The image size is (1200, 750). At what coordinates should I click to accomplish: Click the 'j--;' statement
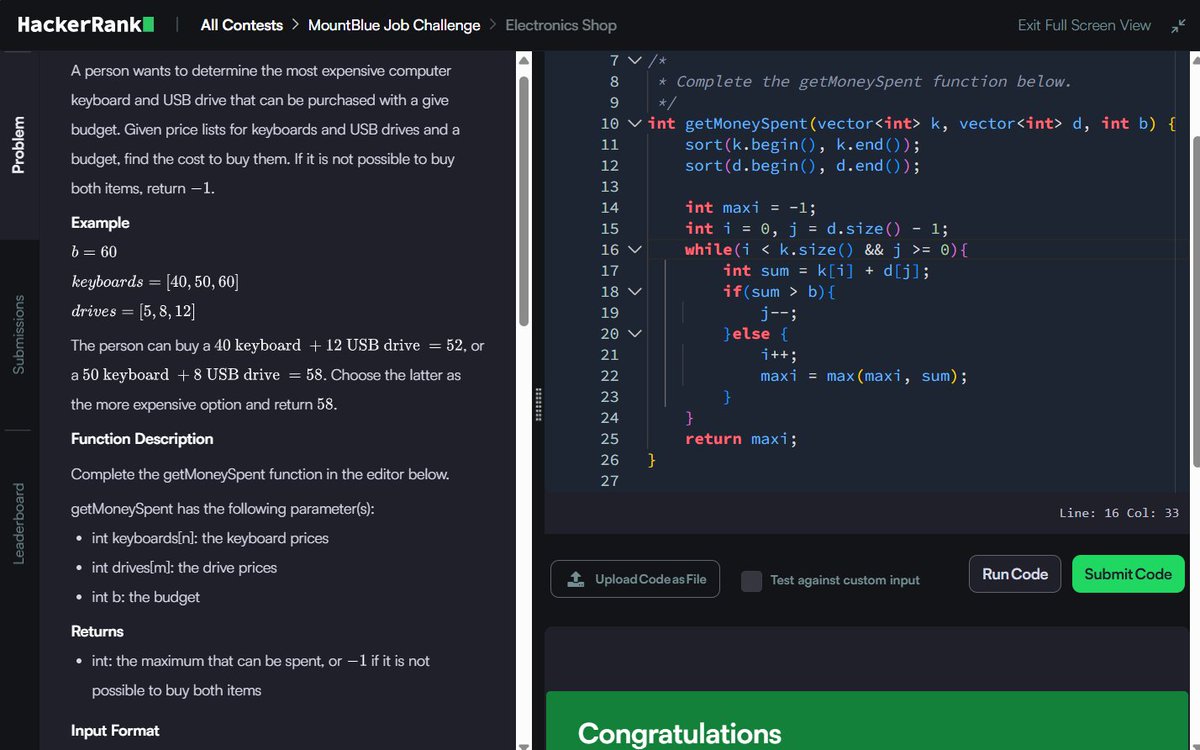pyautogui.click(x=779, y=312)
